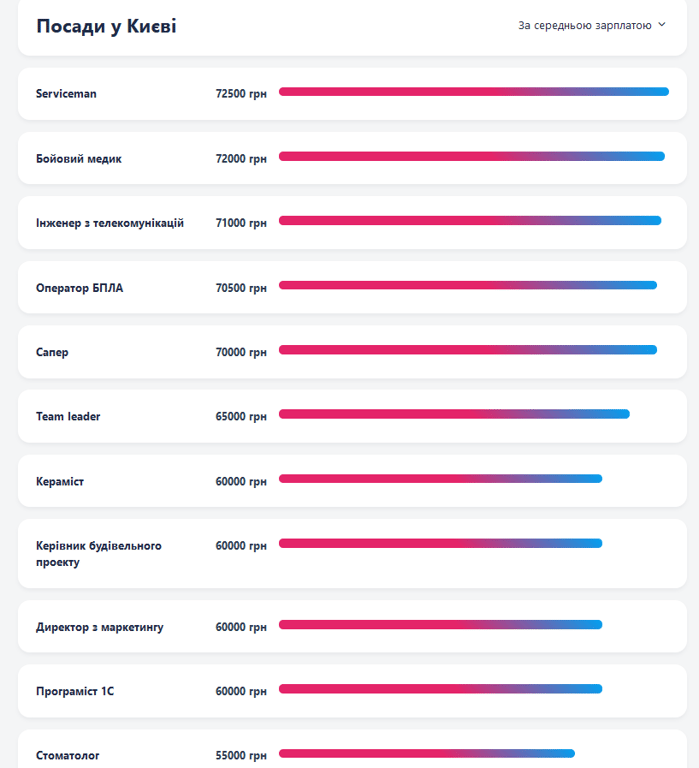This screenshot has height=768, width=699.
Task: Click the 72500 грн salary value
Action: pyautogui.click(x=241, y=94)
